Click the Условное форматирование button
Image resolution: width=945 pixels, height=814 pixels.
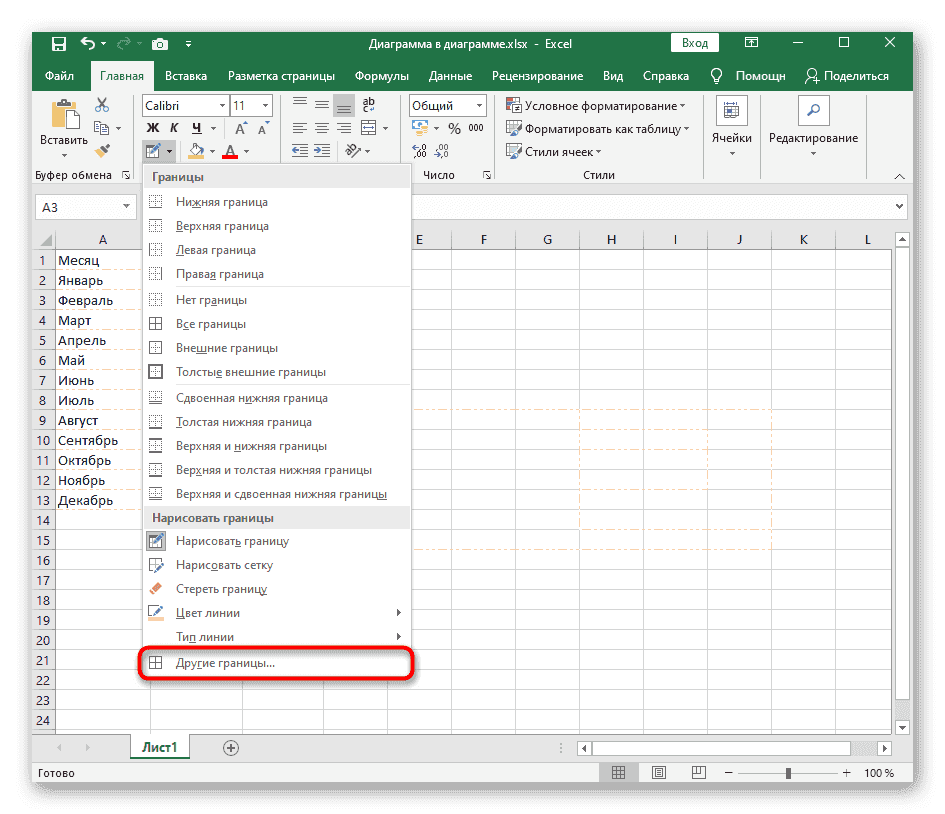[596, 106]
